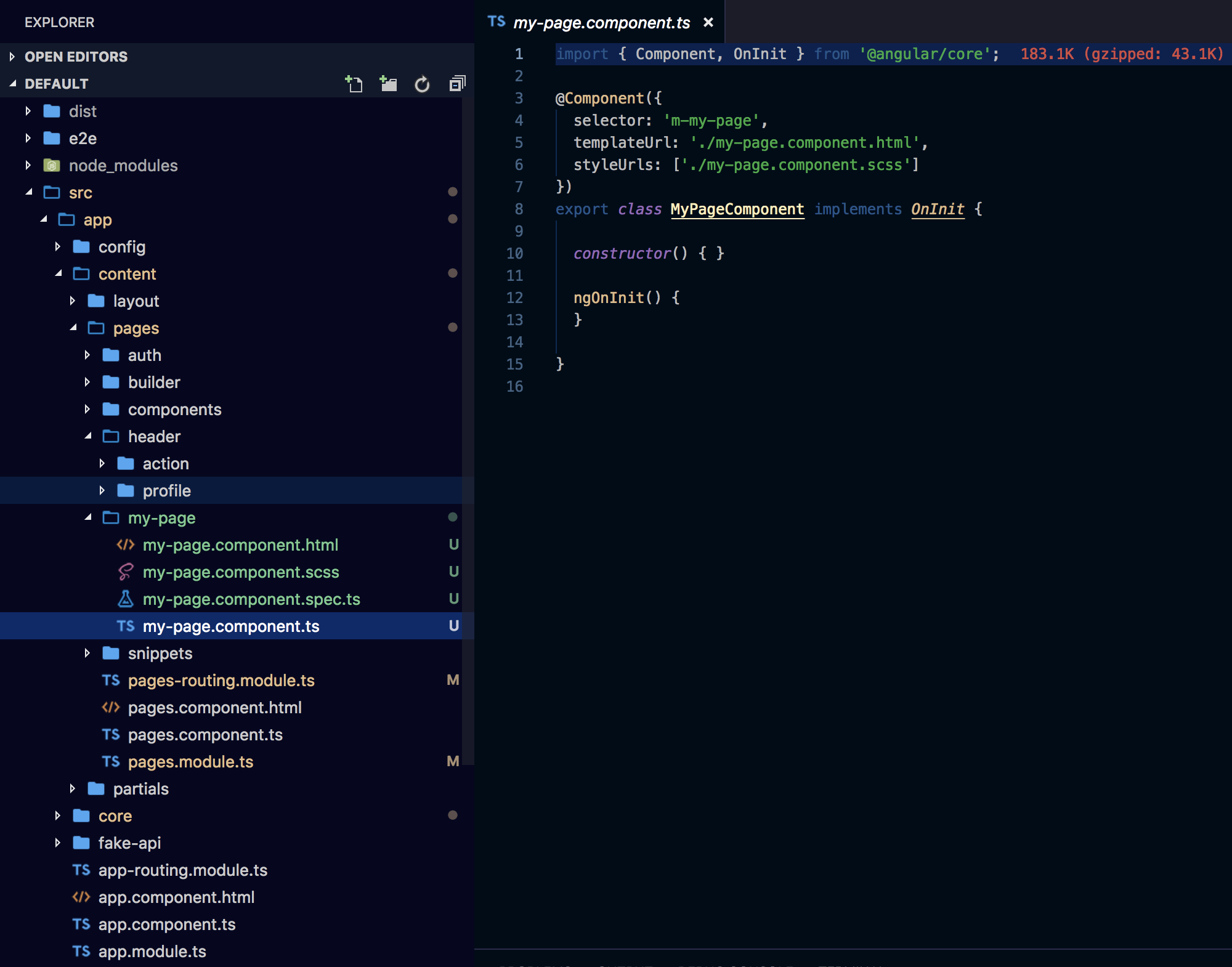Collapse the src folder arrow
This screenshot has height=967, width=1232.
point(28,192)
